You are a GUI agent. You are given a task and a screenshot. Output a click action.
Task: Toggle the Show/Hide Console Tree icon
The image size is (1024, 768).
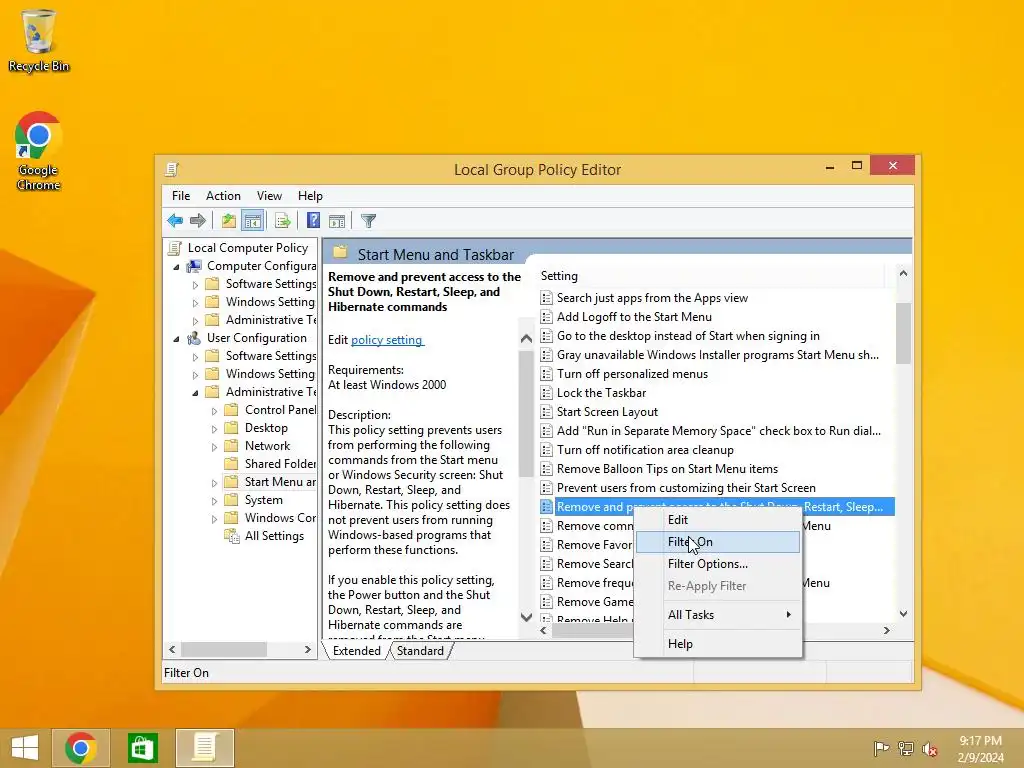(252, 221)
